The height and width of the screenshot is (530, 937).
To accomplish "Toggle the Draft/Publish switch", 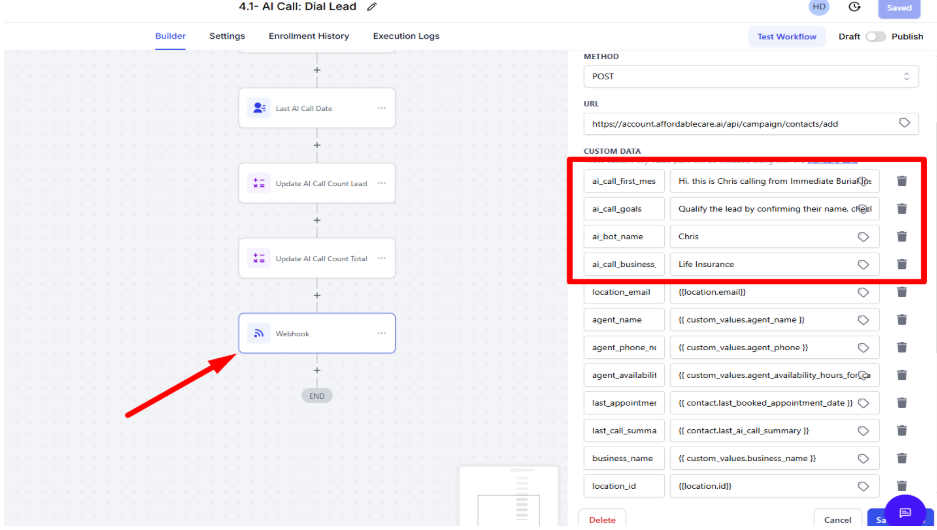I will (x=875, y=37).
